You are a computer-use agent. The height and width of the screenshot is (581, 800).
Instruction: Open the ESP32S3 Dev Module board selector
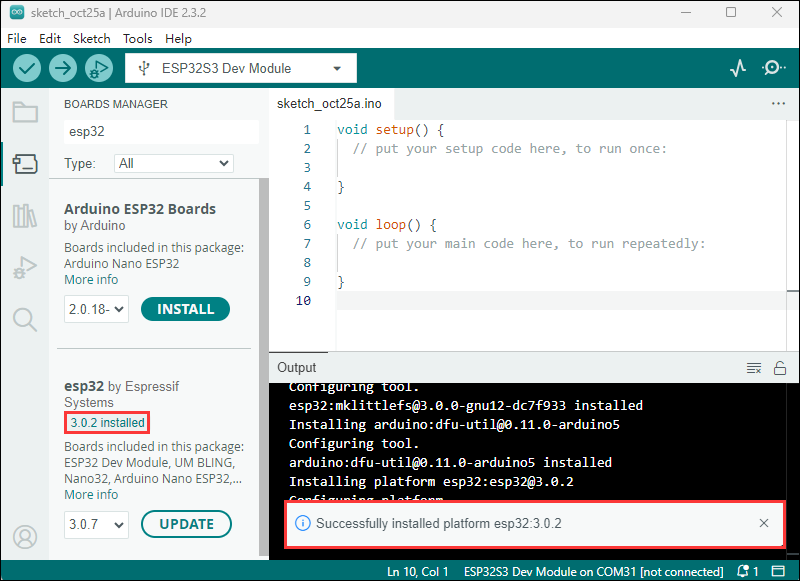point(241,68)
